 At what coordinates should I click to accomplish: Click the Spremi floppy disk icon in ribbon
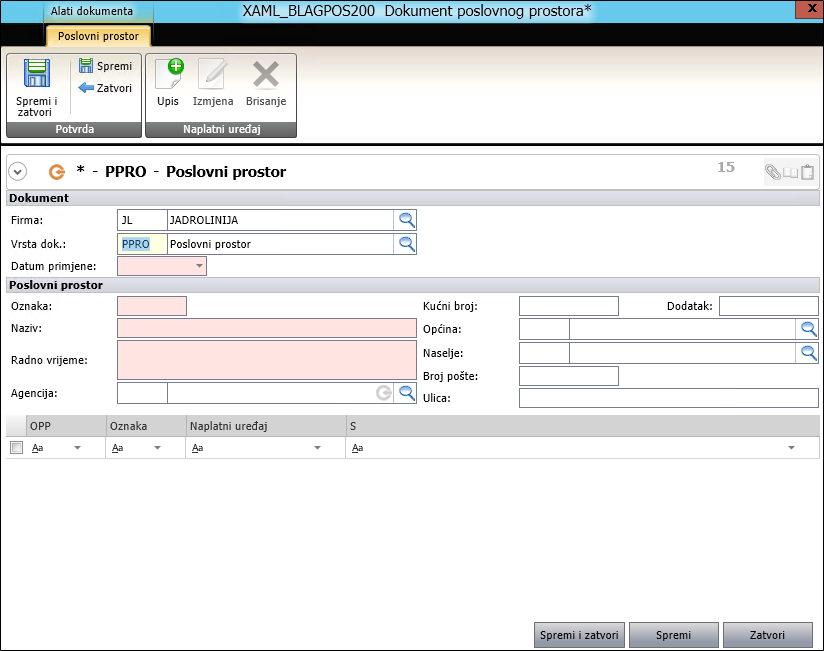click(x=86, y=66)
